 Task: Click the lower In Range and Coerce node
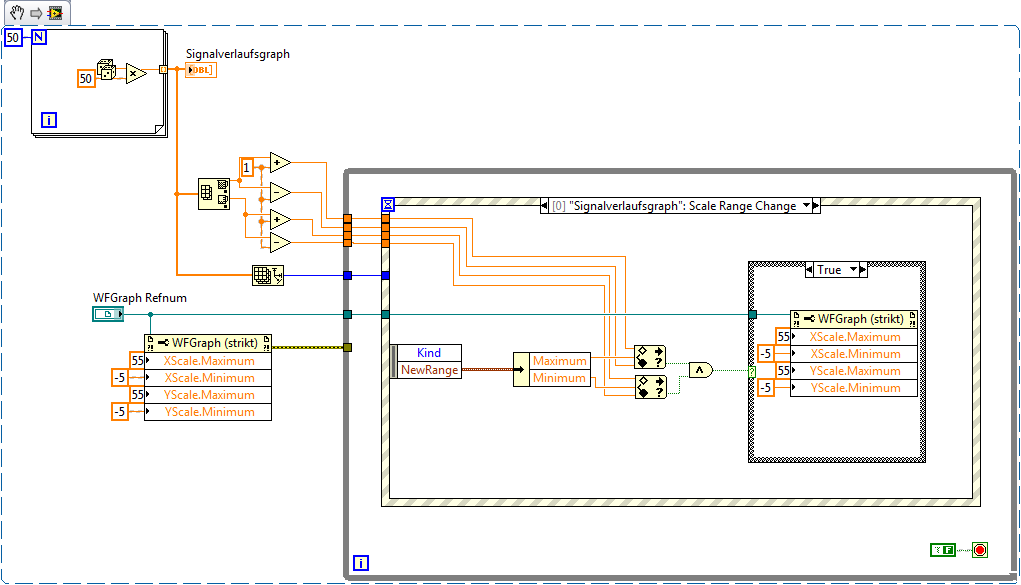pyautogui.click(x=650, y=387)
